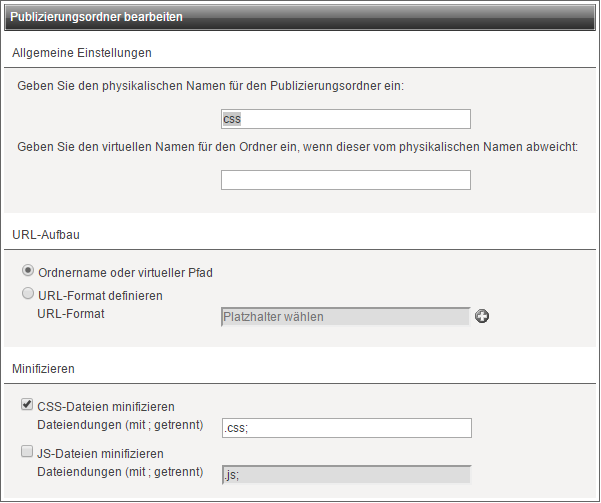Click the disabled JS extensions field showing .js;

[x=347, y=475]
